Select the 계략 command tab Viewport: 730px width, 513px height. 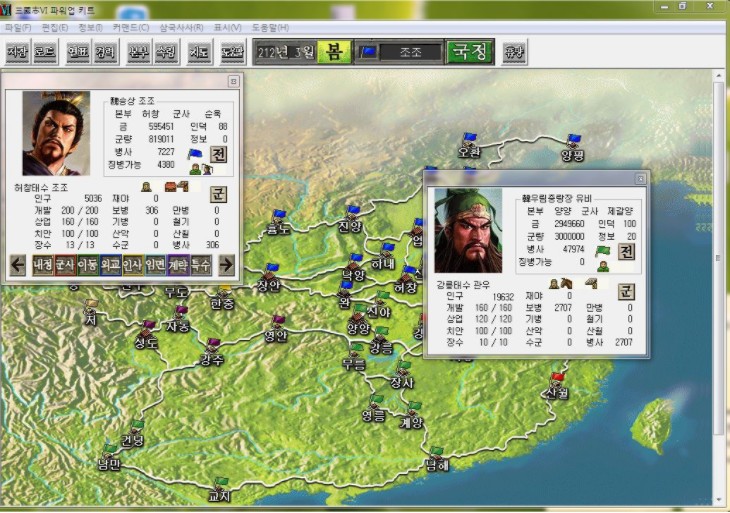tap(178, 265)
